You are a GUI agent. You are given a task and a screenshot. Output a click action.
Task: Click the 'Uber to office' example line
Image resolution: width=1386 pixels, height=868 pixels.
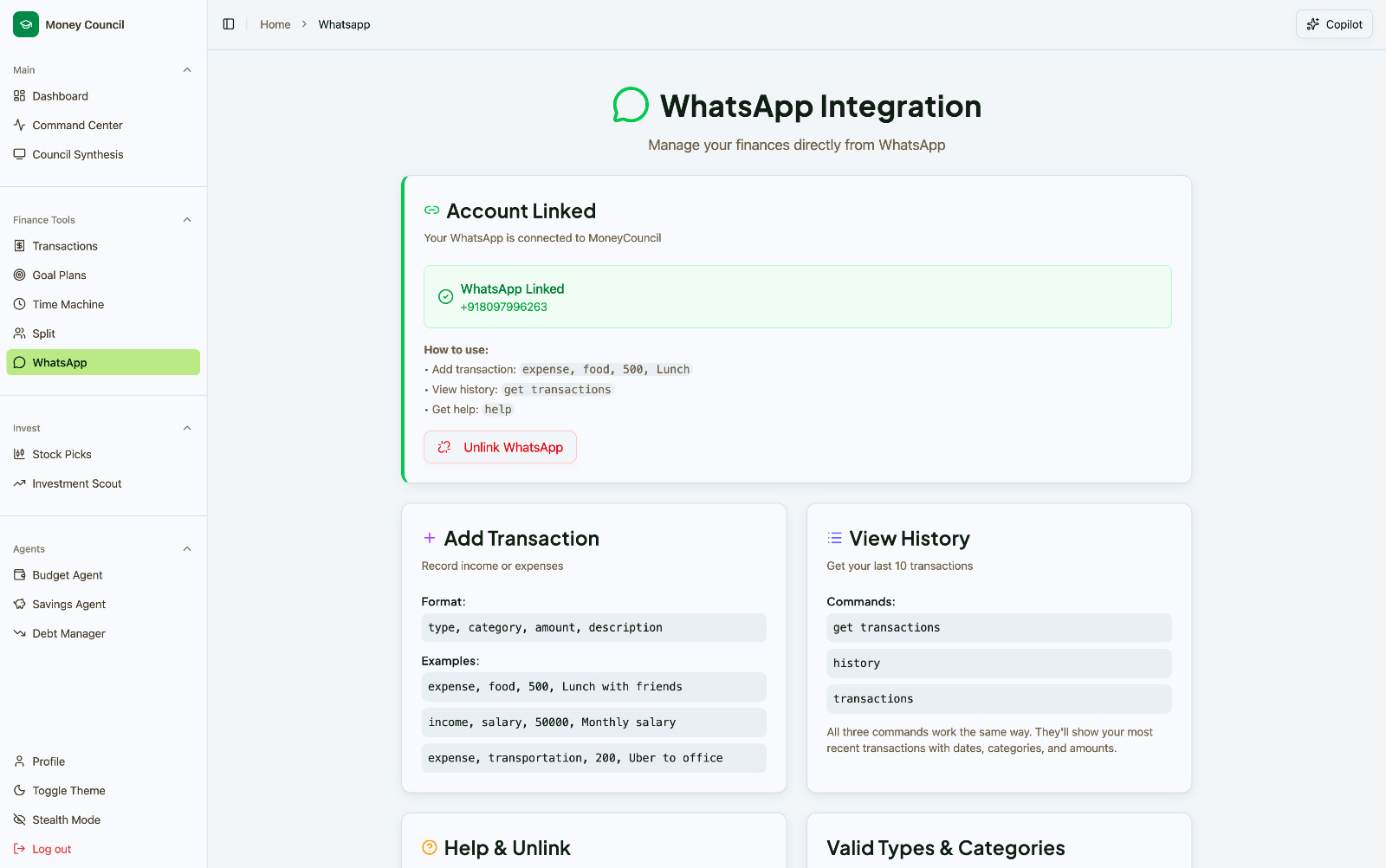[594, 758]
